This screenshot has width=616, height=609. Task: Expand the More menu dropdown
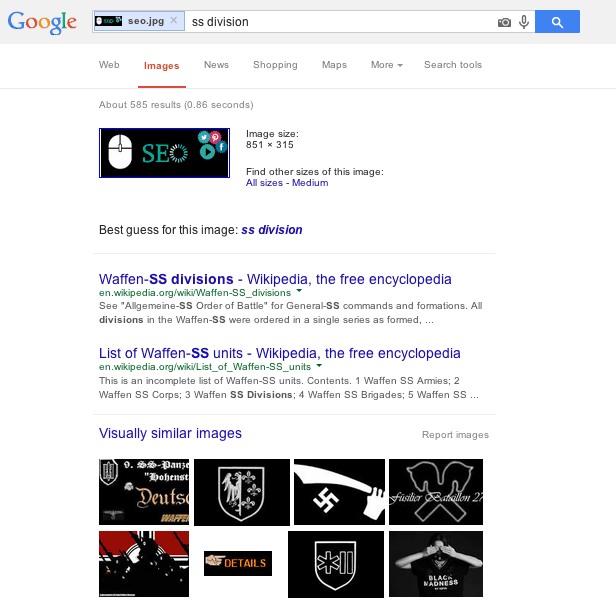(x=387, y=65)
